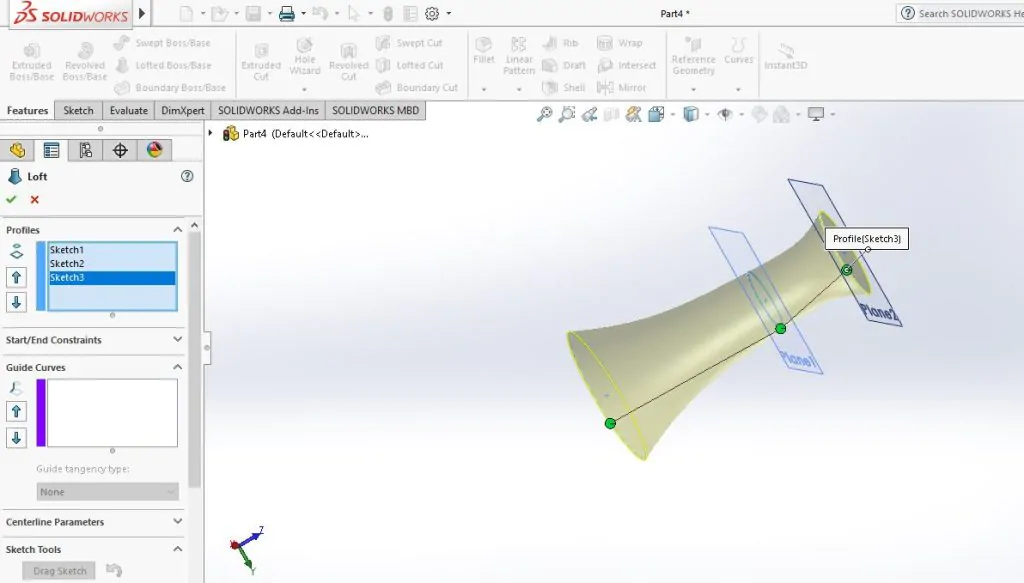This screenshot has height=583, width=1024.
Task: Click the Plane2 label in viewport
Action: (880, 313)
